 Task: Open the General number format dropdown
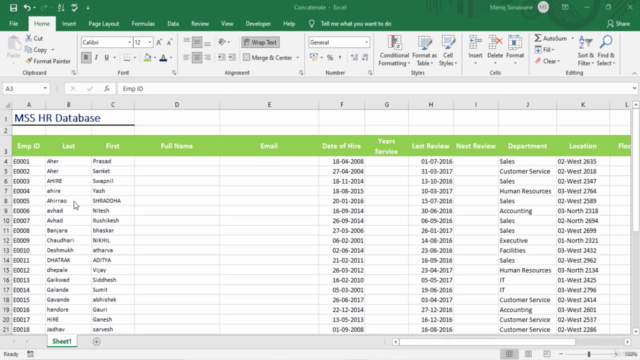[366, 42]
